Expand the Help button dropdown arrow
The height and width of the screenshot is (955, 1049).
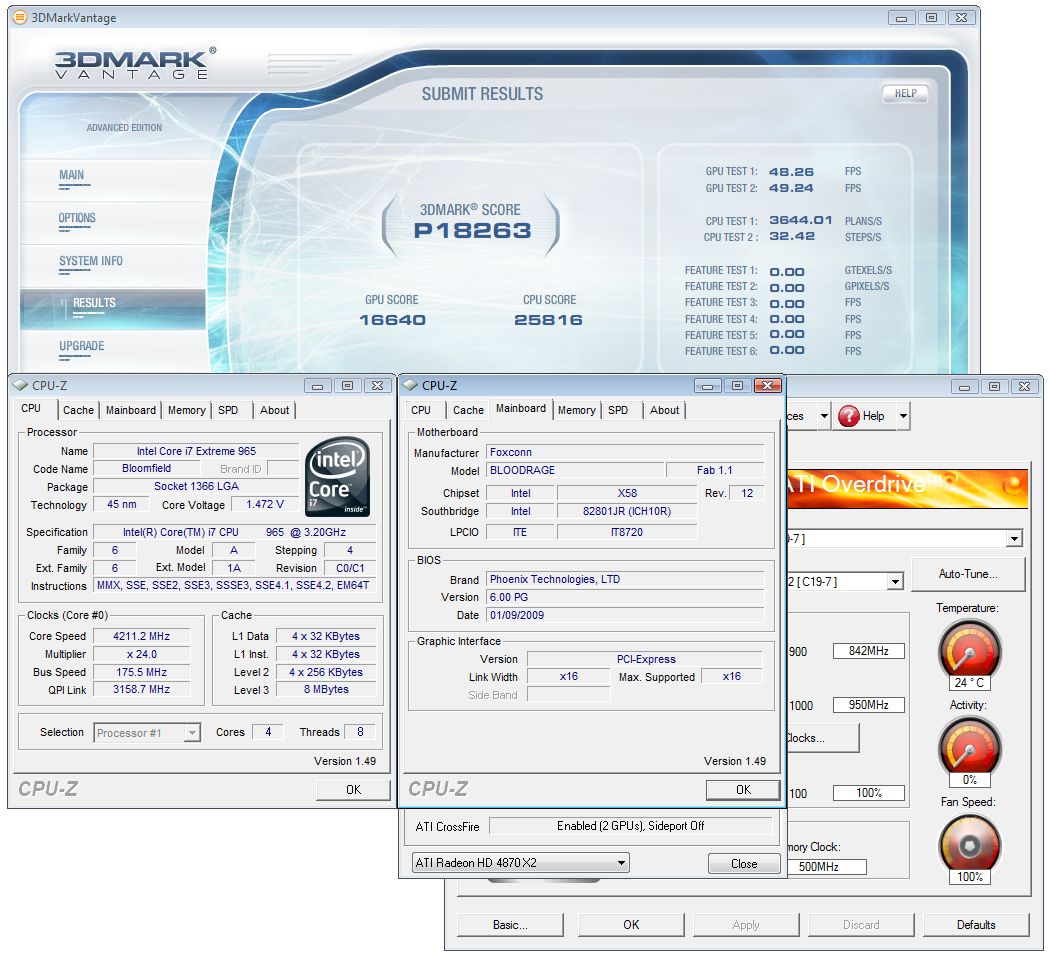(903, 416)
